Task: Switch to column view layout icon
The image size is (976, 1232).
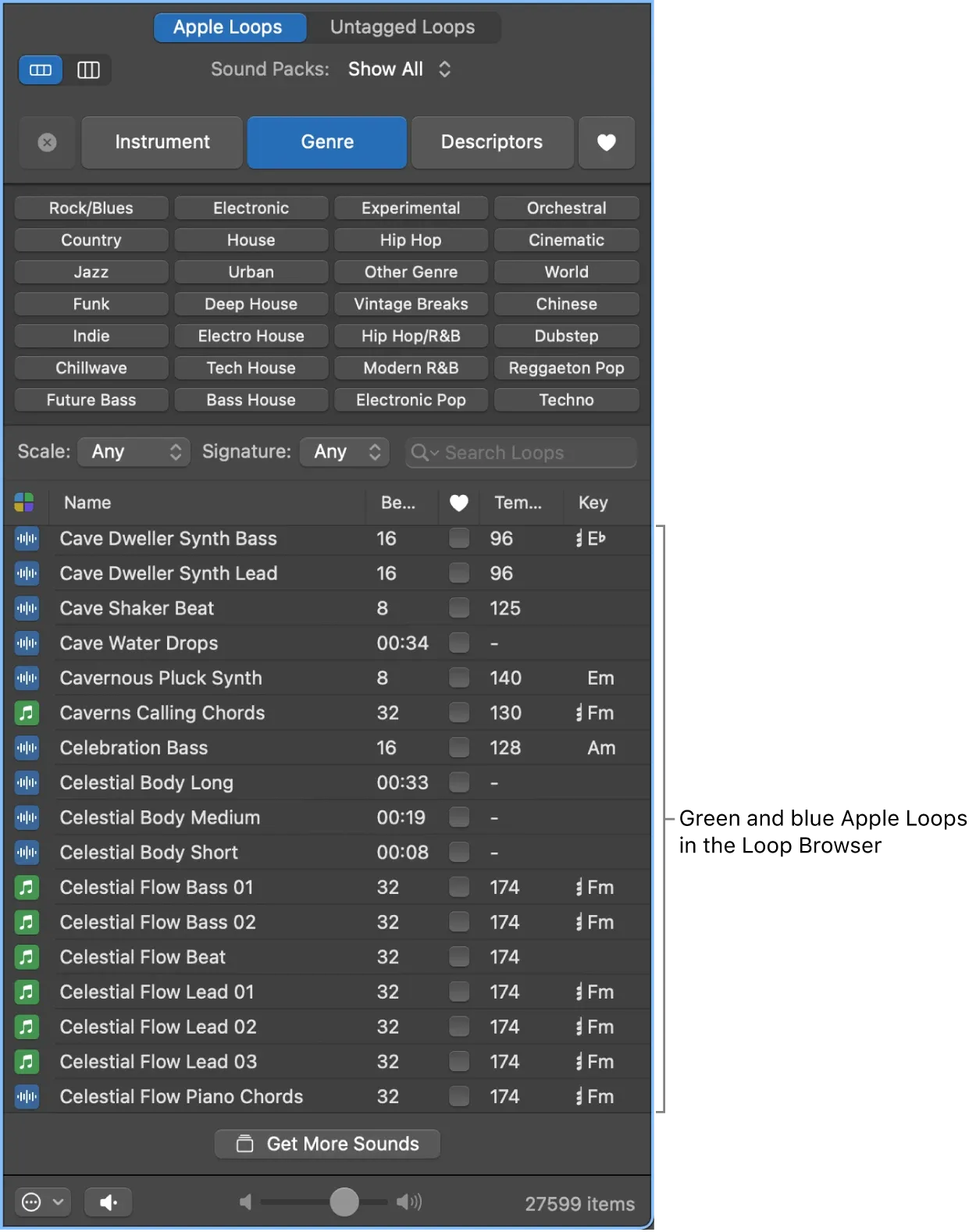Action: coord(88,70)
